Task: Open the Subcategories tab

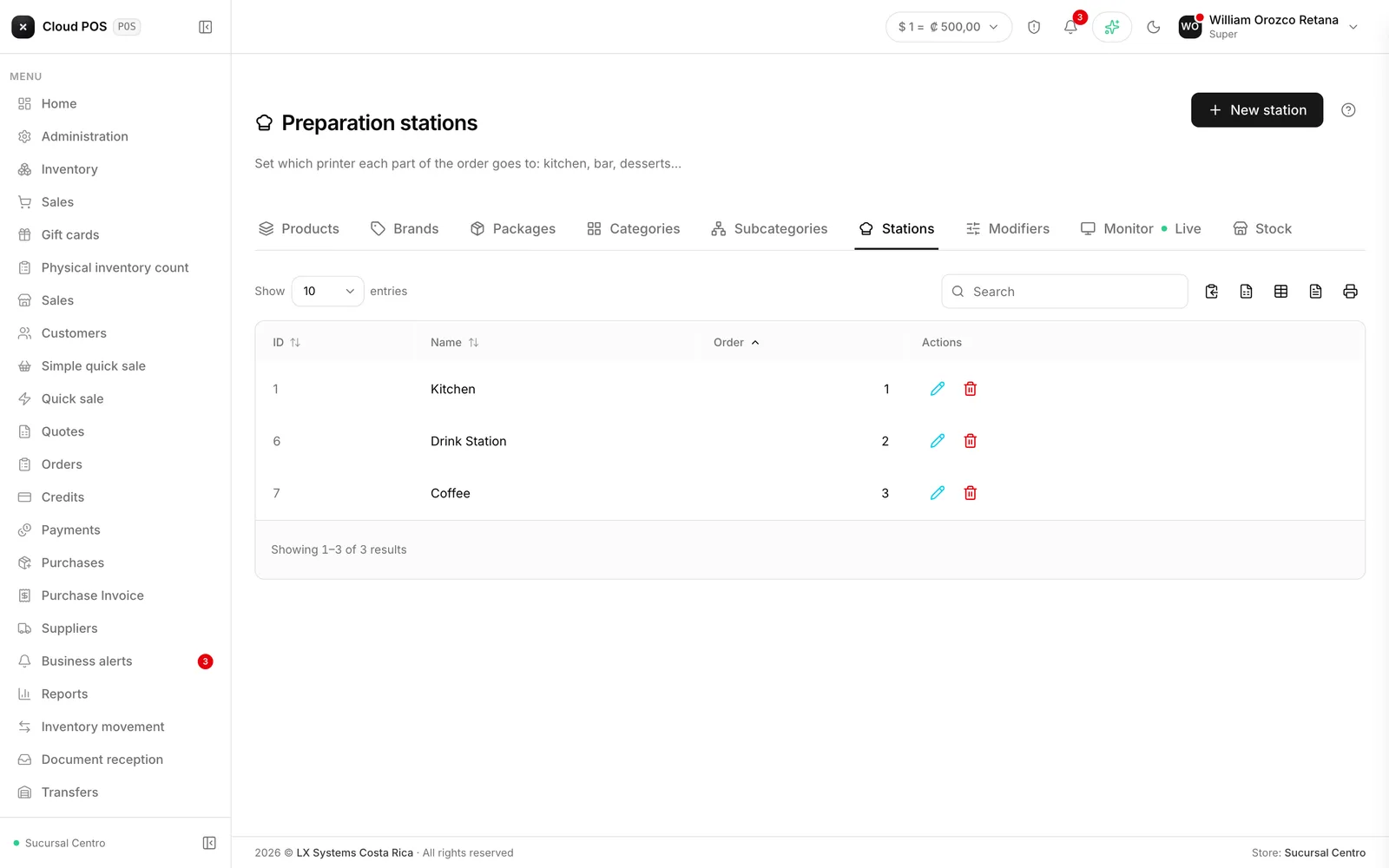Action: 769,229
